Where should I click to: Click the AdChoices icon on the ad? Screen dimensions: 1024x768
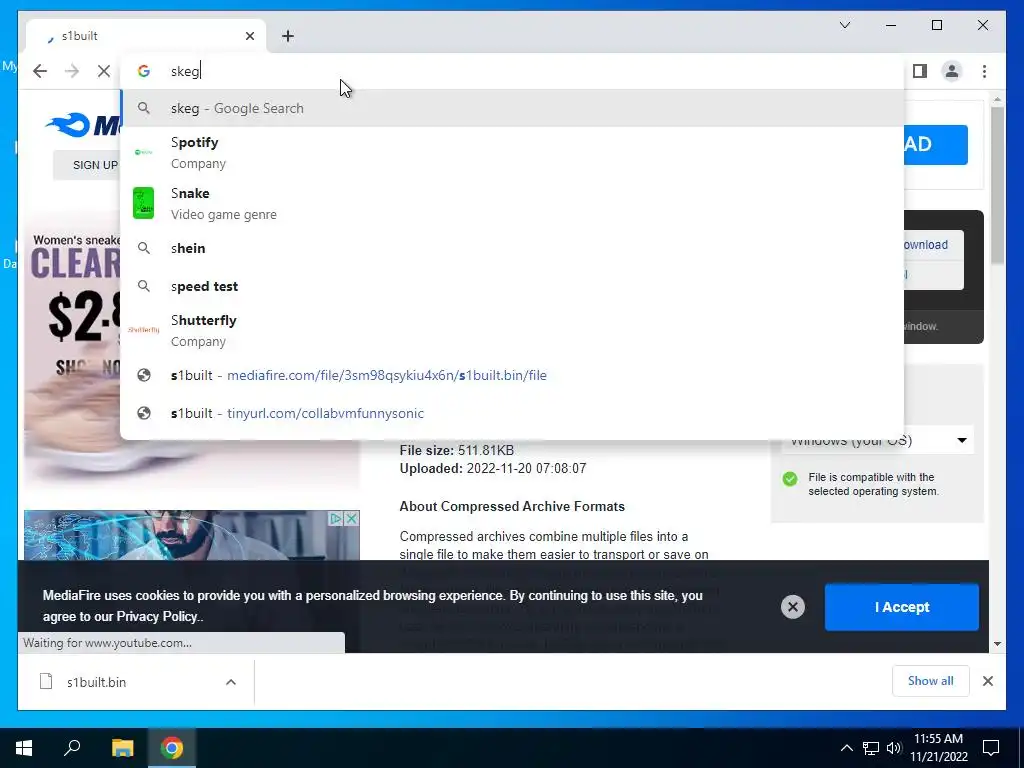click(x=336, y=519)
